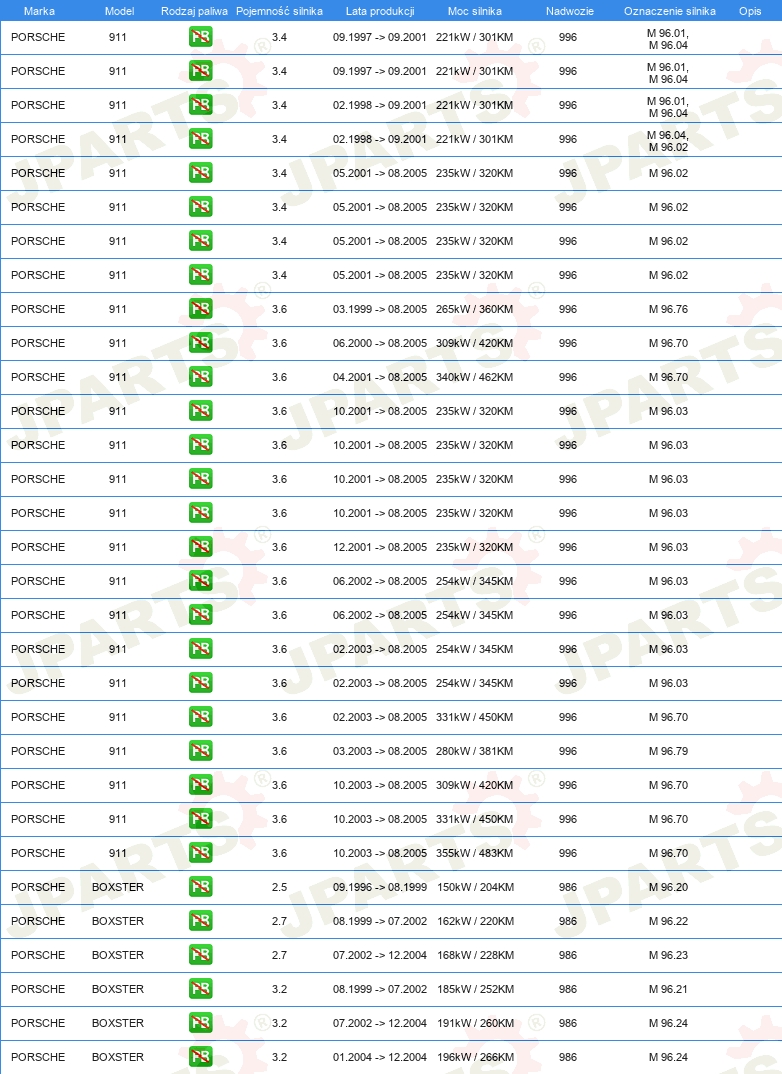Select date range 01.2004 -> 12.2004
This screenshot has height=1074, width=782.
[x=380, y=1057]
